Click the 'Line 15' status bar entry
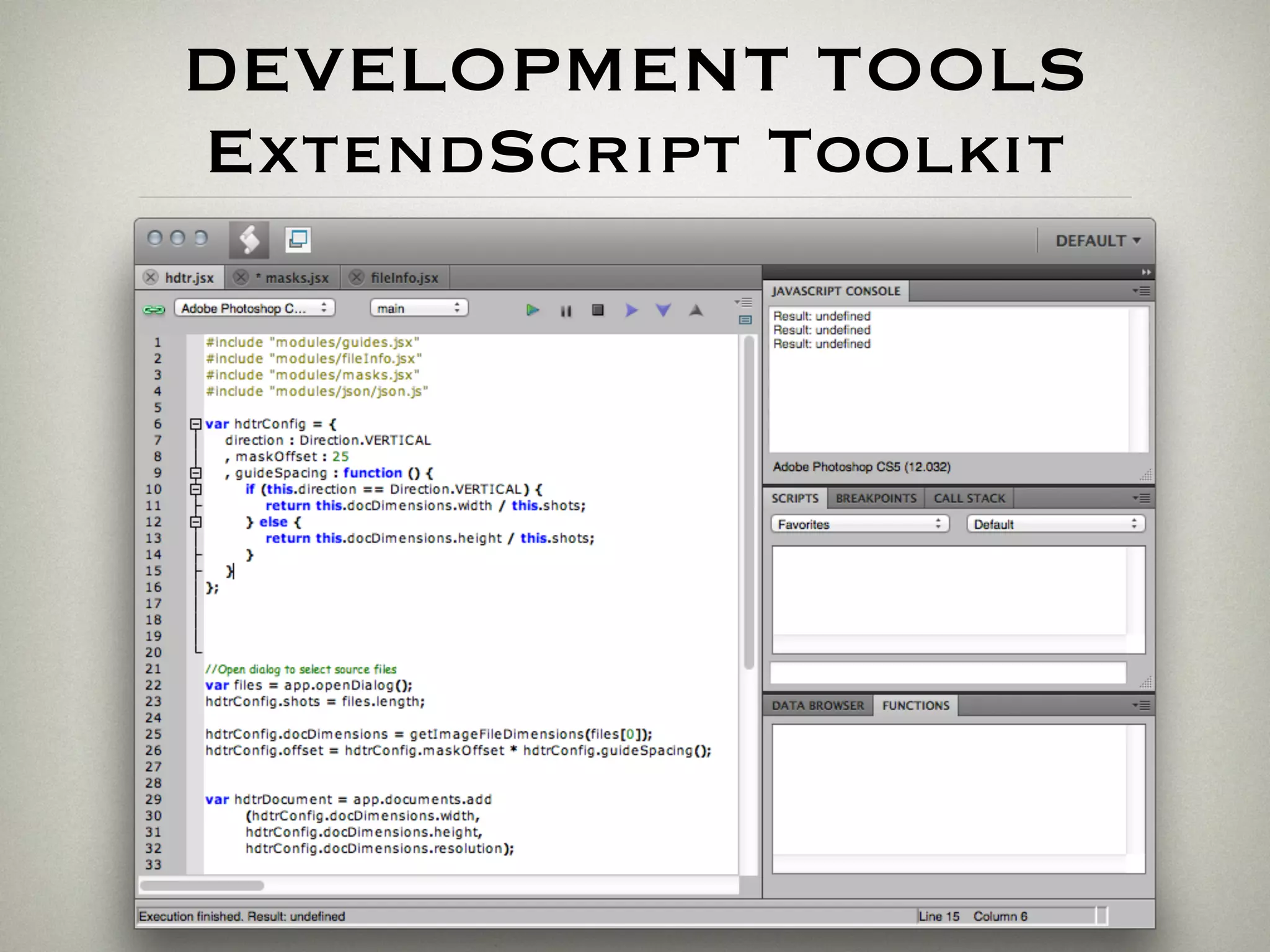The height and width of the screenshot is (952, 1270). [939, 916]
